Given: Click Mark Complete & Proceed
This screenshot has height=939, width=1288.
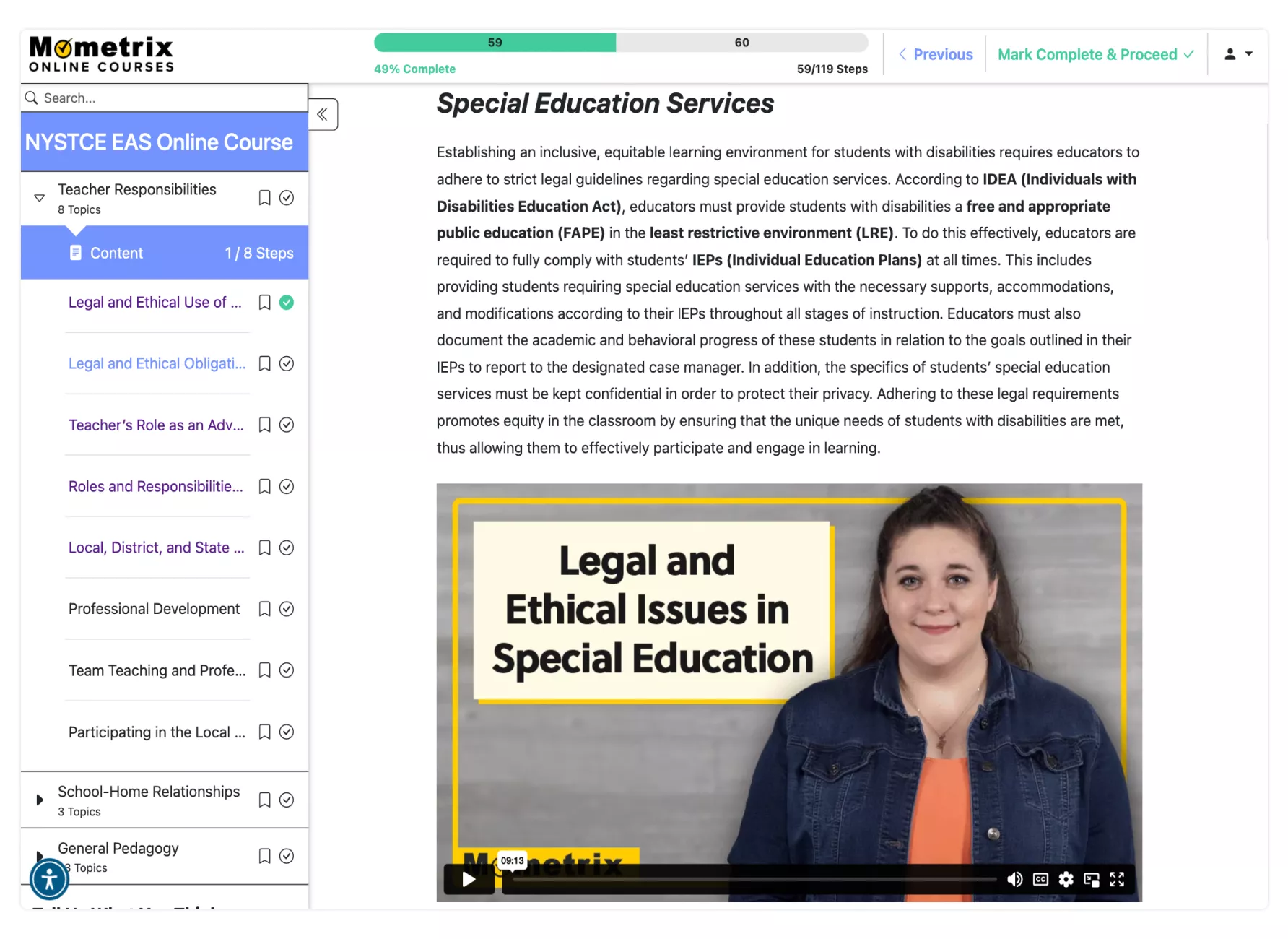Looking at the screenshot, I should pyautogui.click(x=1095, y=54).
